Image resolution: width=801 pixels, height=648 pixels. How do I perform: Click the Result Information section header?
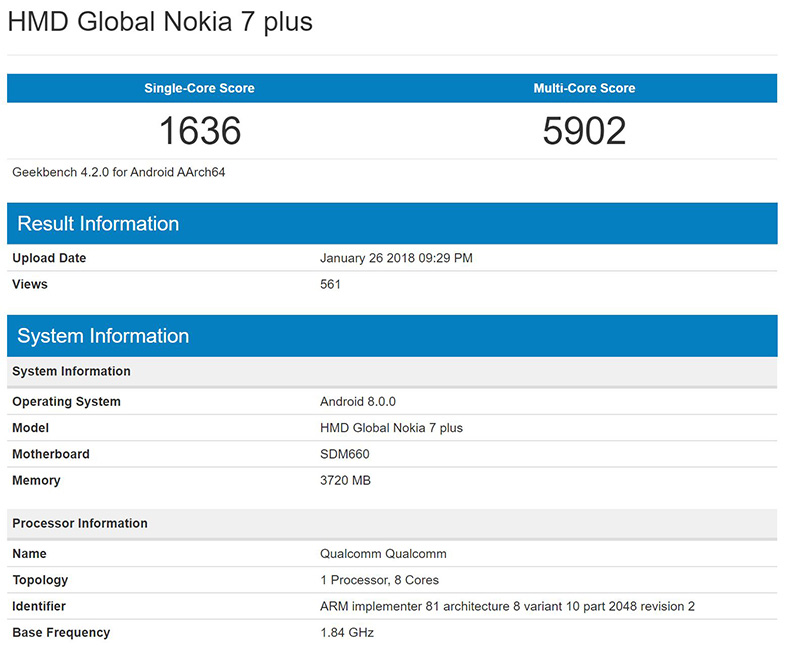pyautogui.click(x=392, y=223)
